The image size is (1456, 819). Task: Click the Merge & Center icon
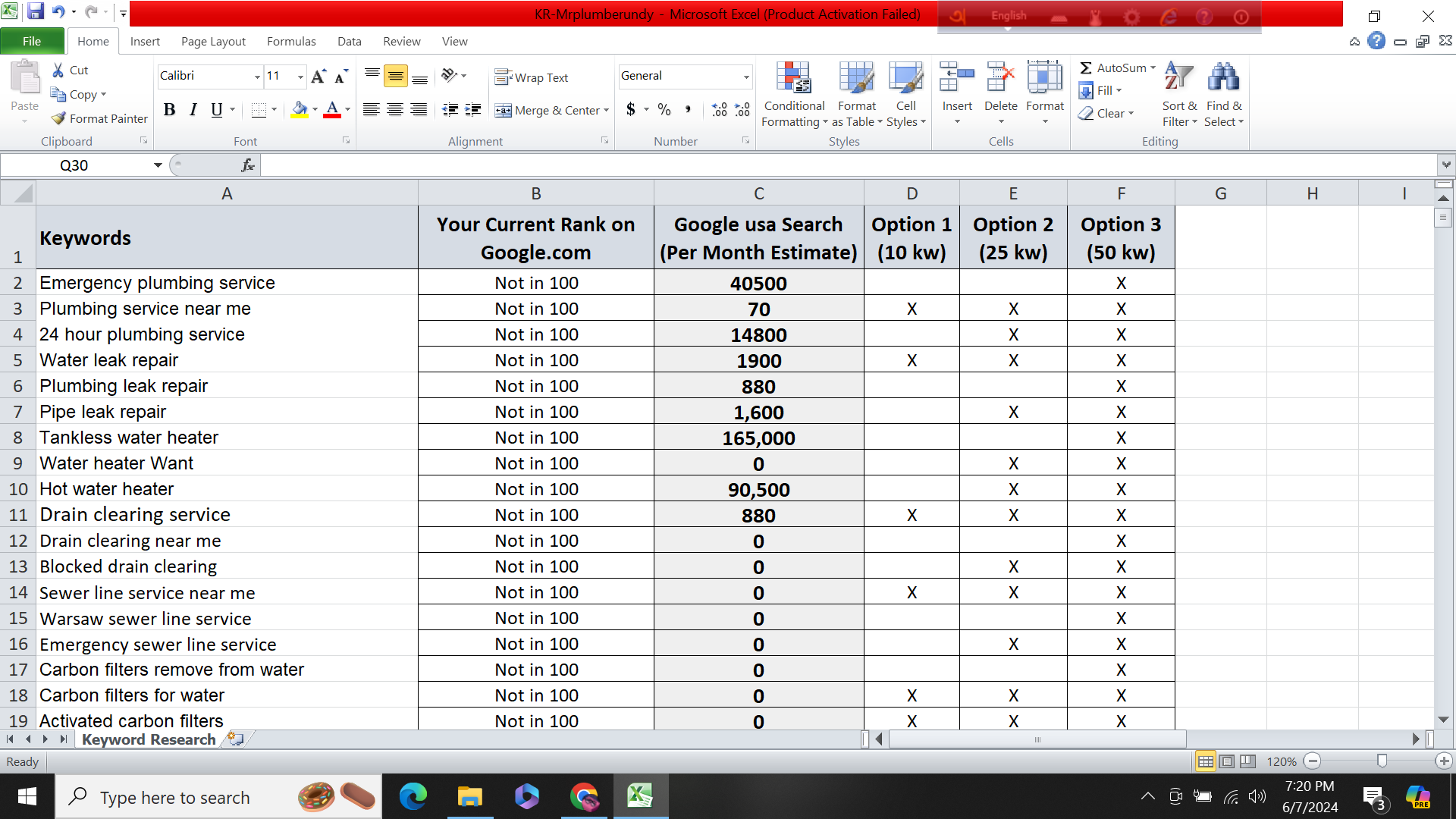point(551,110)
